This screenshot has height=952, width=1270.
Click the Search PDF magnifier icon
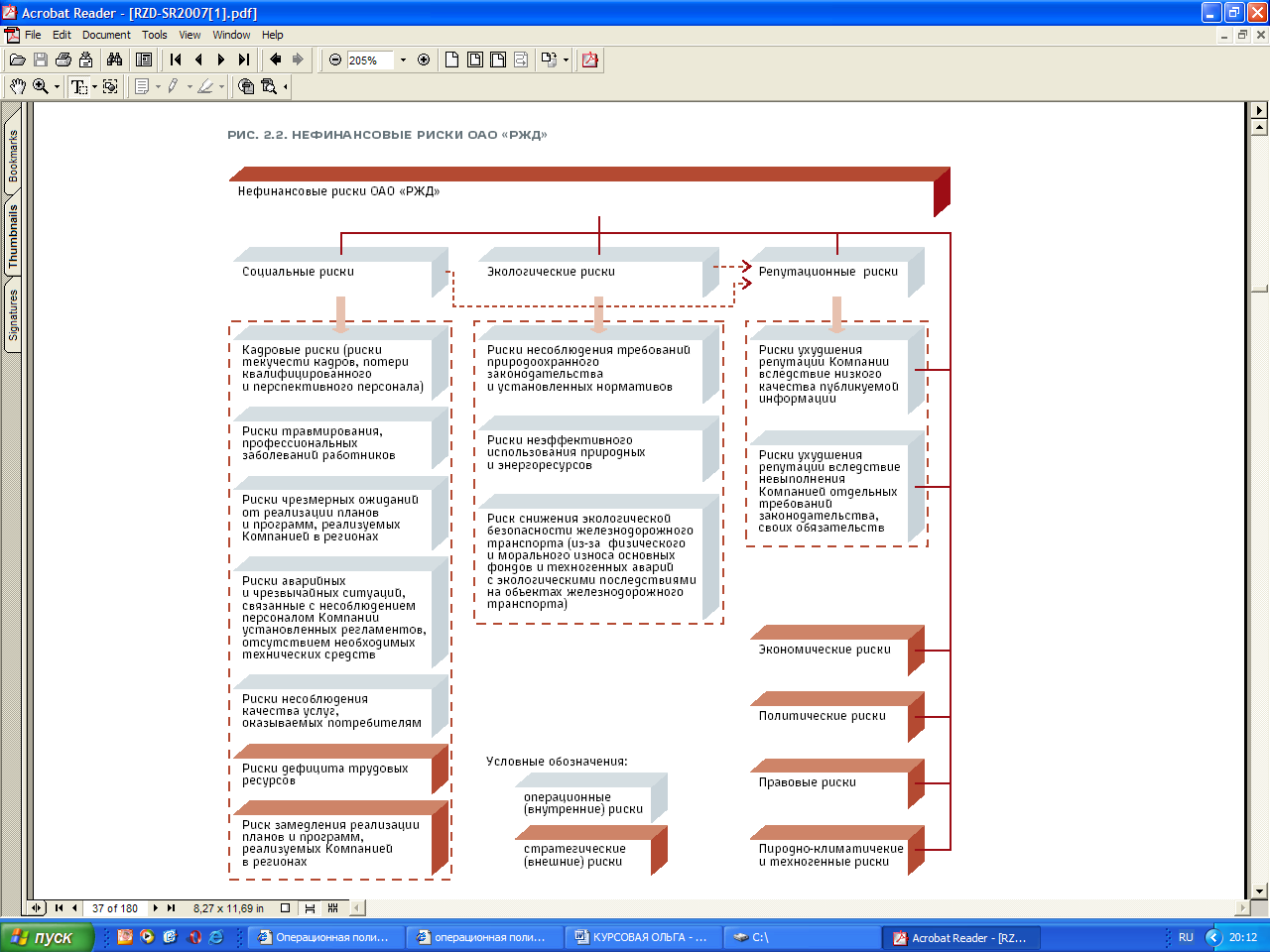point(268,86)
